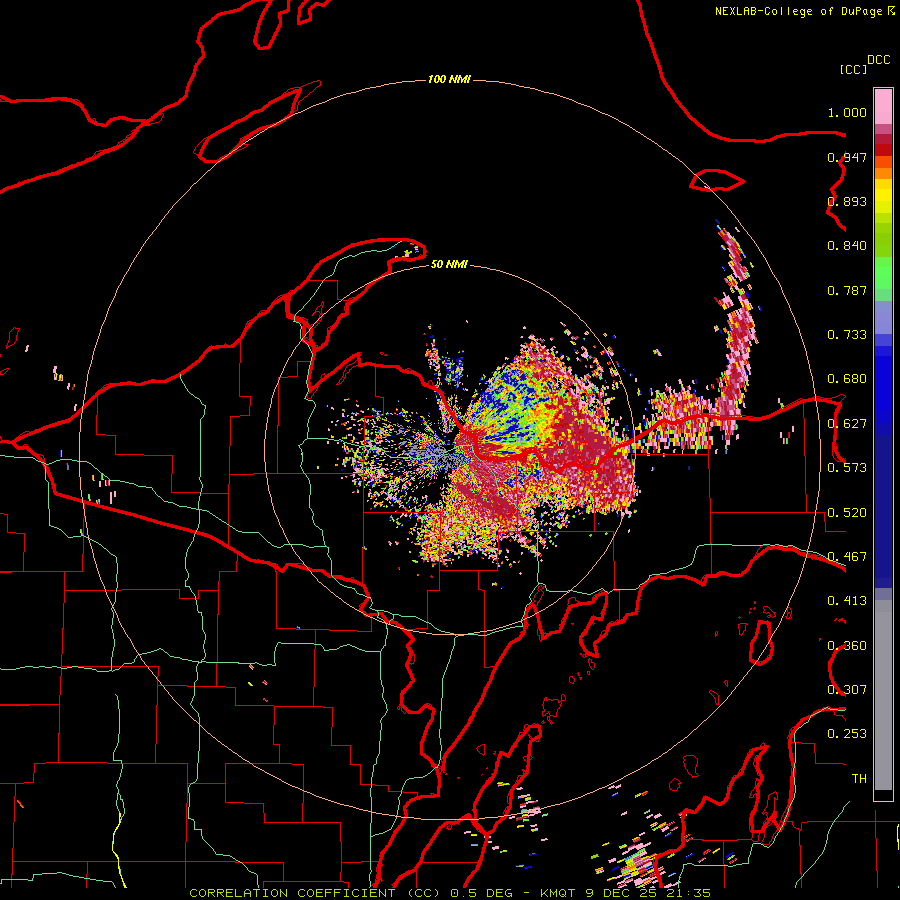Select the 1.000 color scale value
This screenshot has height=900, width=900.
point(847,112)
